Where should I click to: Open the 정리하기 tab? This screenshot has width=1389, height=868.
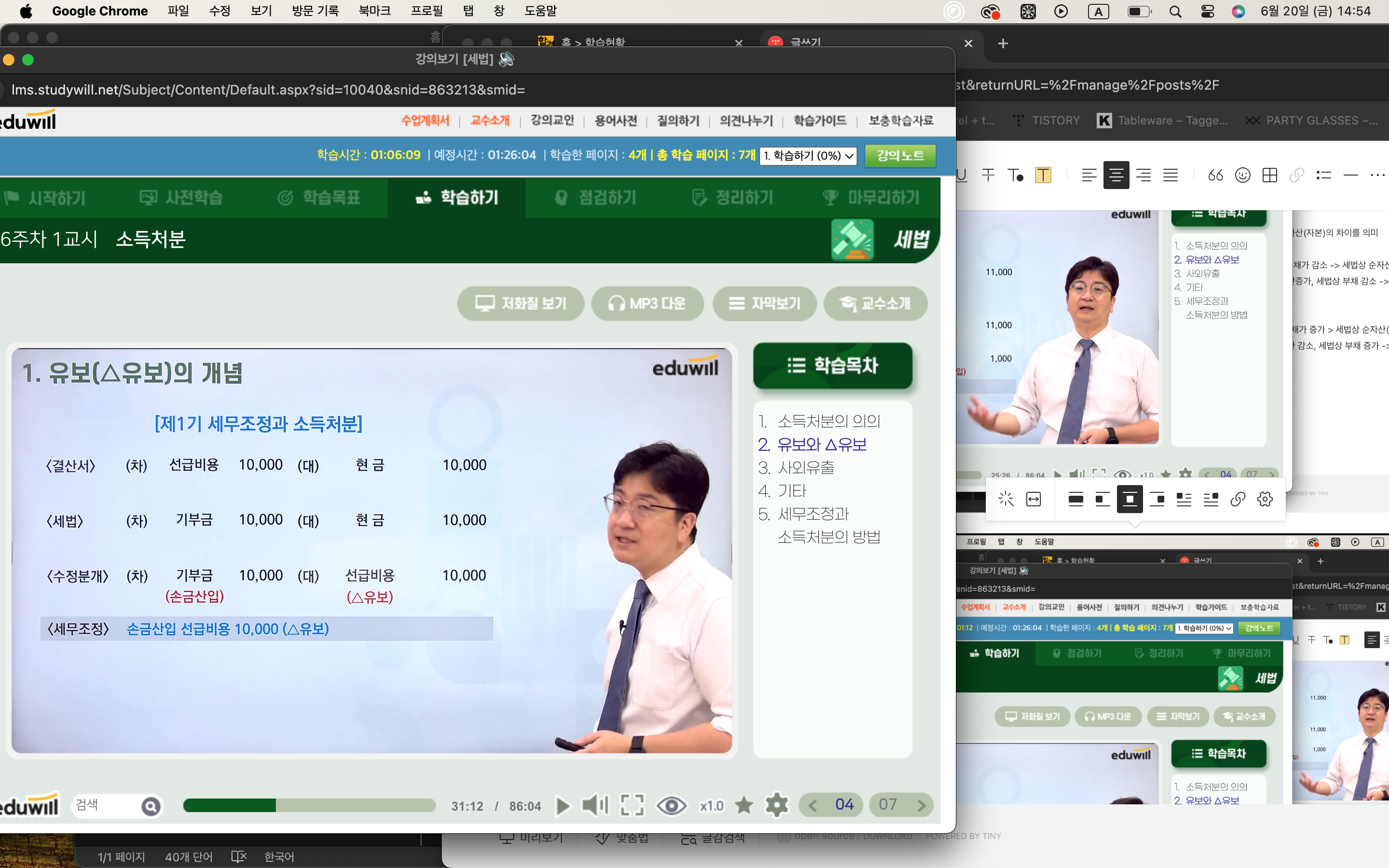click(733, 198)
